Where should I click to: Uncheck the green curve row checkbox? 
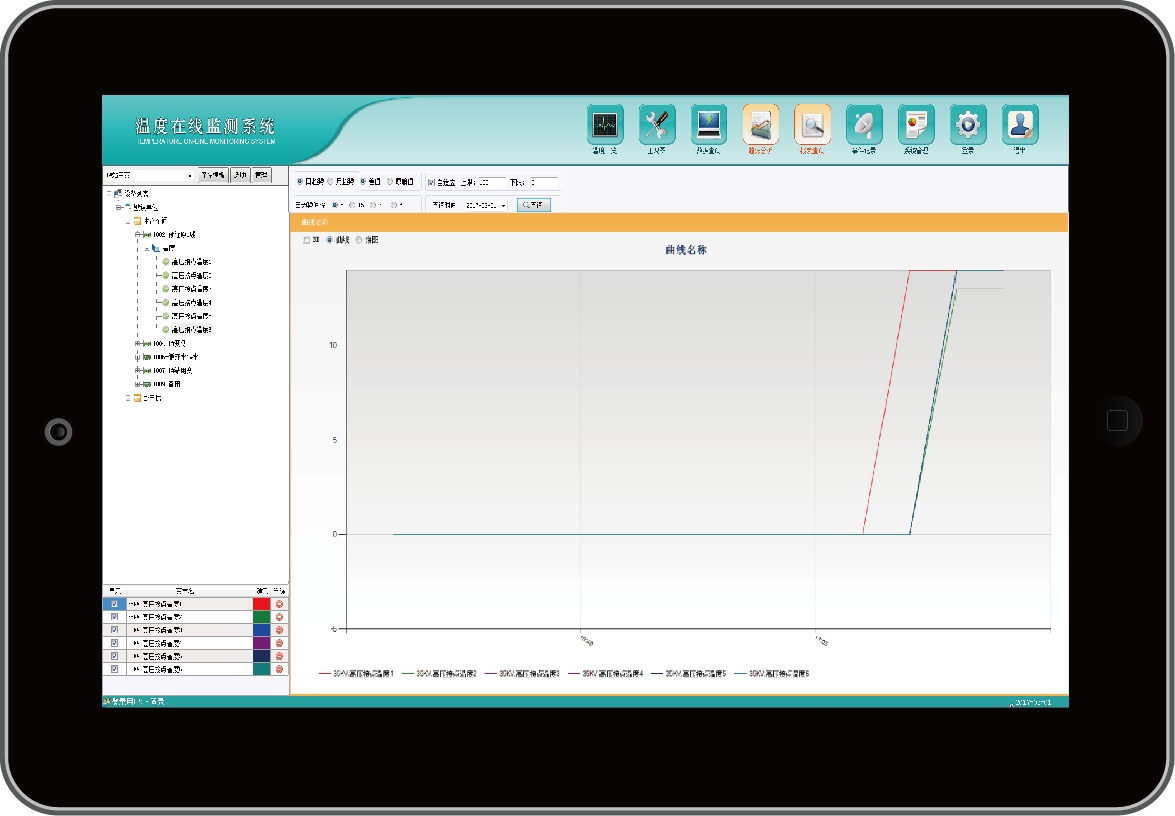pos(115,617)
